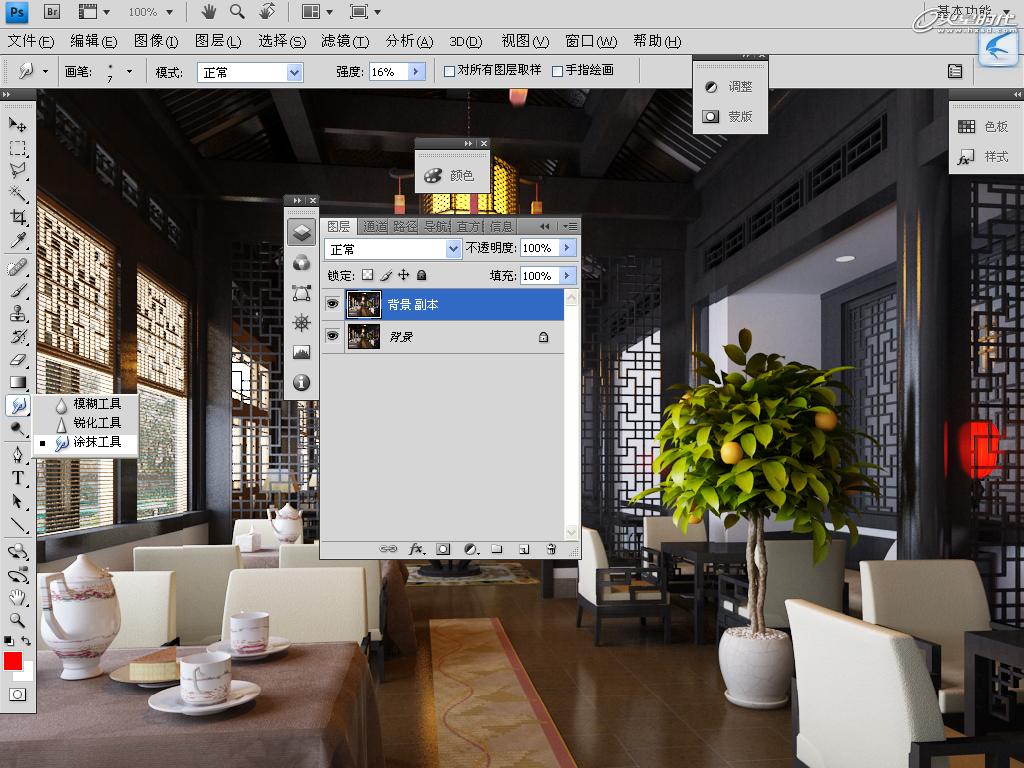Open the 颜色 panel

click(x=450, y=175)
